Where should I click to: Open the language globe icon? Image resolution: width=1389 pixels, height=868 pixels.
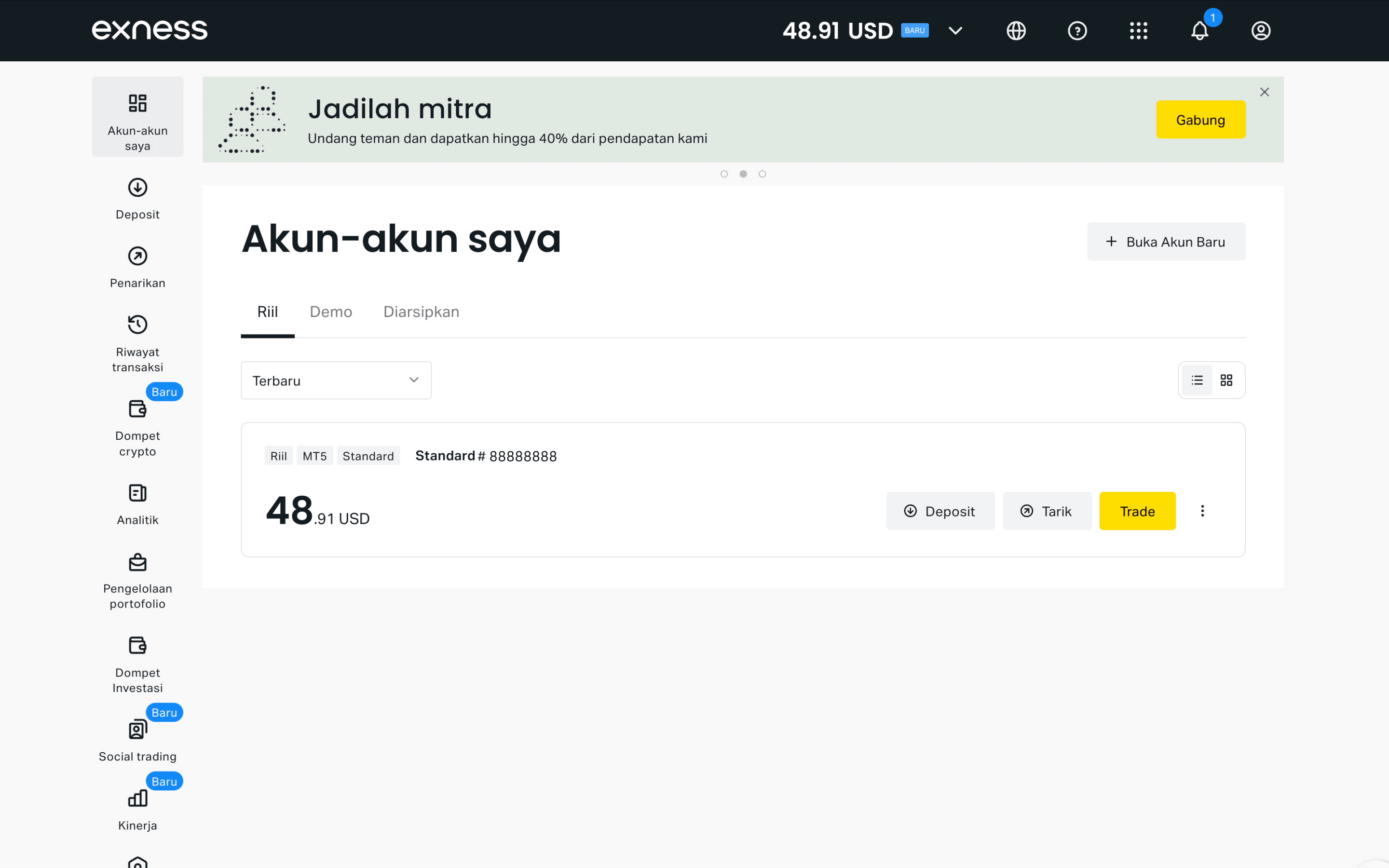tap(1016, 30)
